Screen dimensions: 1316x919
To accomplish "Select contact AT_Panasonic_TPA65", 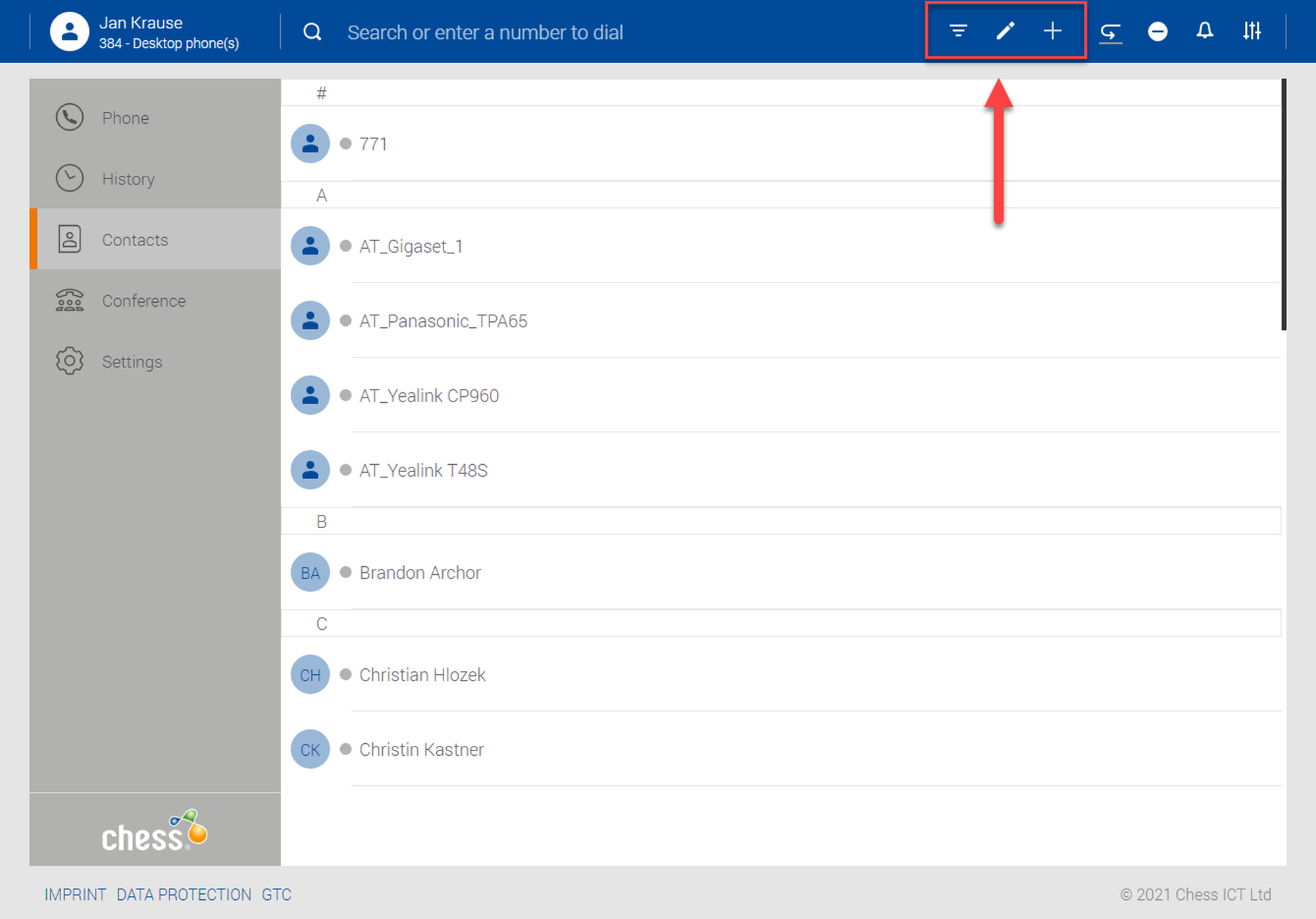I will [443, 321].
